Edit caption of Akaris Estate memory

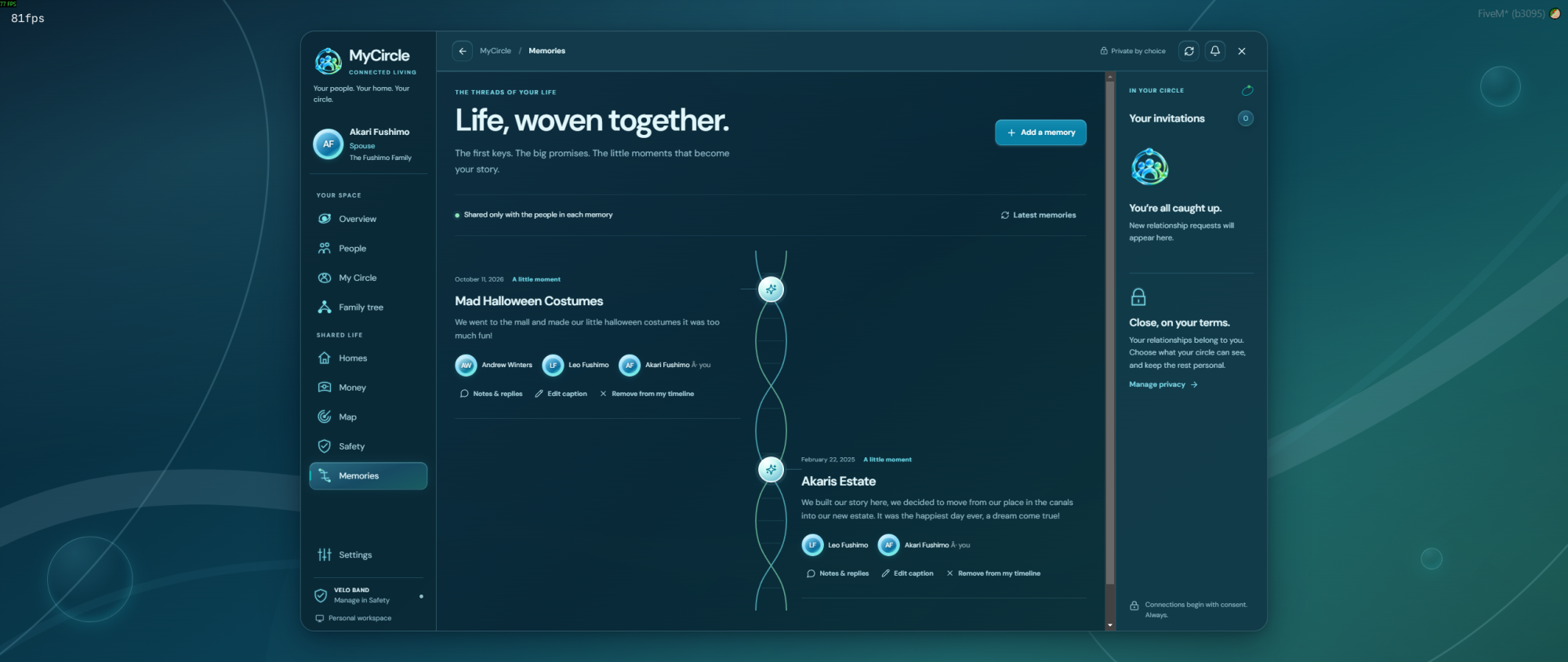pos(907,573)
